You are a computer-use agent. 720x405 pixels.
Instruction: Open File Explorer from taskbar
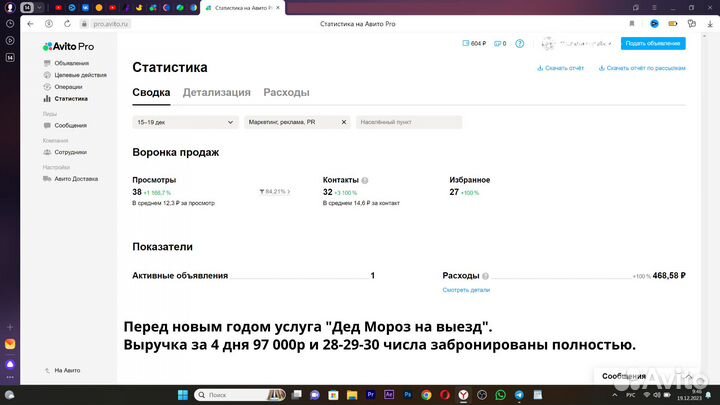point(352,395)
